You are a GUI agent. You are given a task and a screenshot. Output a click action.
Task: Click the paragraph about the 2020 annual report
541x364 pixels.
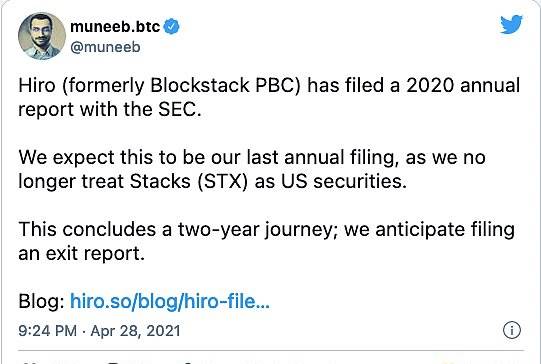click(x=269, y=97)
